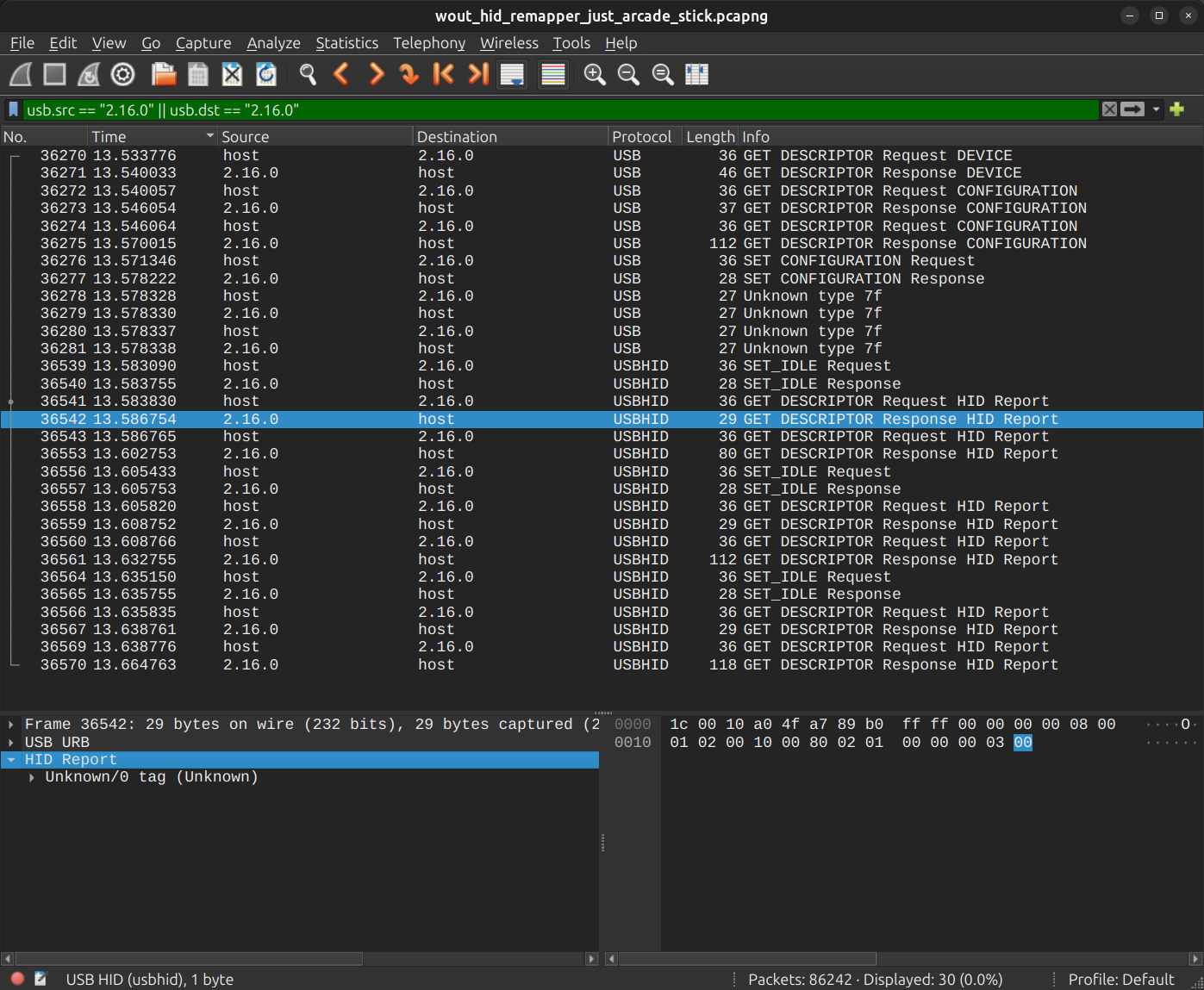This screenshot has width=1204, height=990.
Task: Click the zoom in icon
Action: coord(595,75)
